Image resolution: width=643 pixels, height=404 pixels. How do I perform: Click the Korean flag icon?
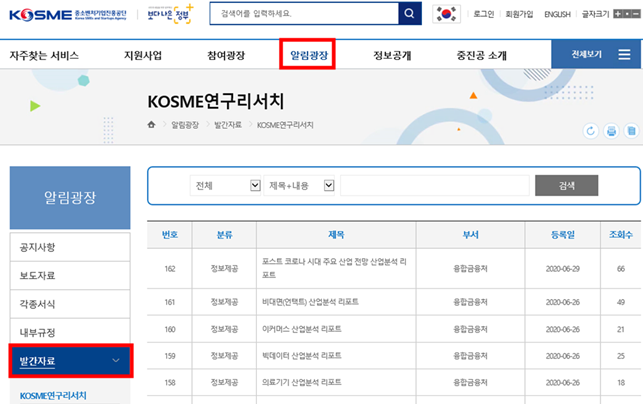coord(446,15)
